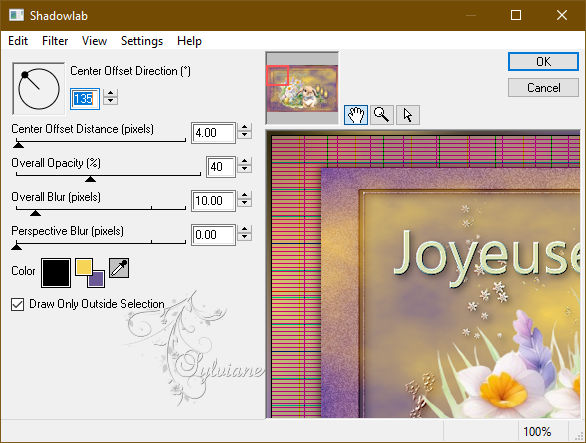The width and height of the screenshot is (586, 443).
Task: Decrease Center Offset Distance value
Action: click(x=244, y=135)
